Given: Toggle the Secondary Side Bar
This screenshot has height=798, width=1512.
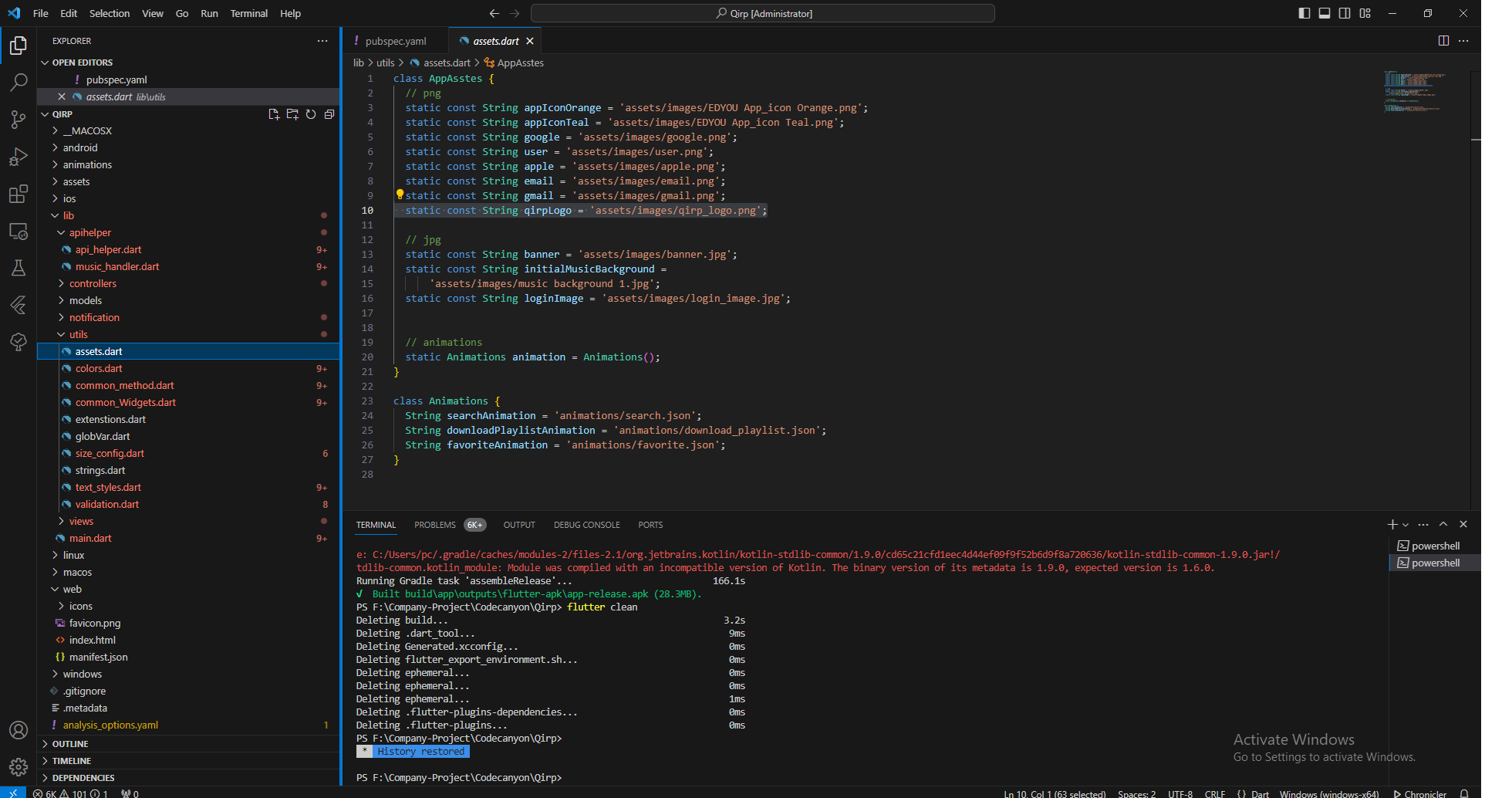Looking at the screenshot, I should click(x=1345, y=13).
